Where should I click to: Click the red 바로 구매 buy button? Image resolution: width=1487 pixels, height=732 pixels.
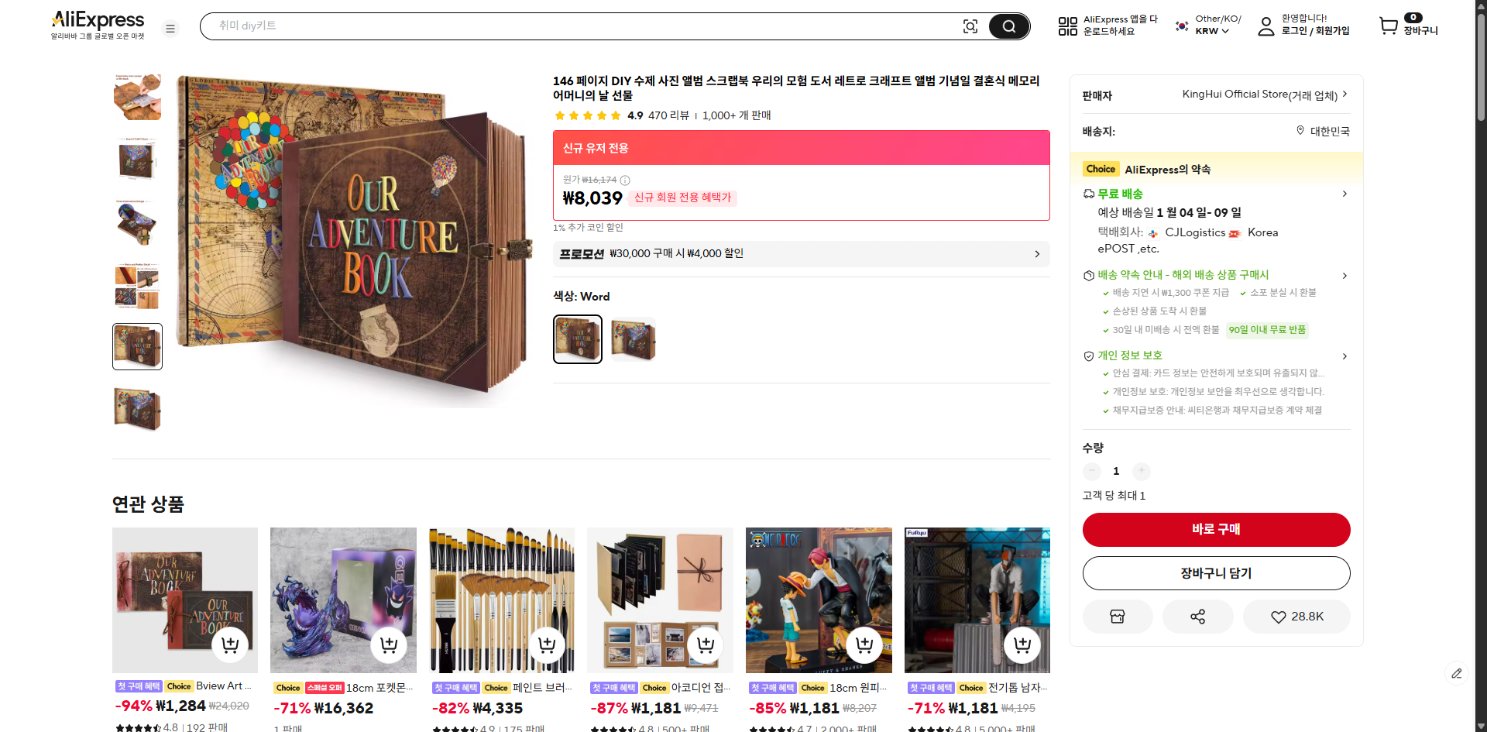1216,529
